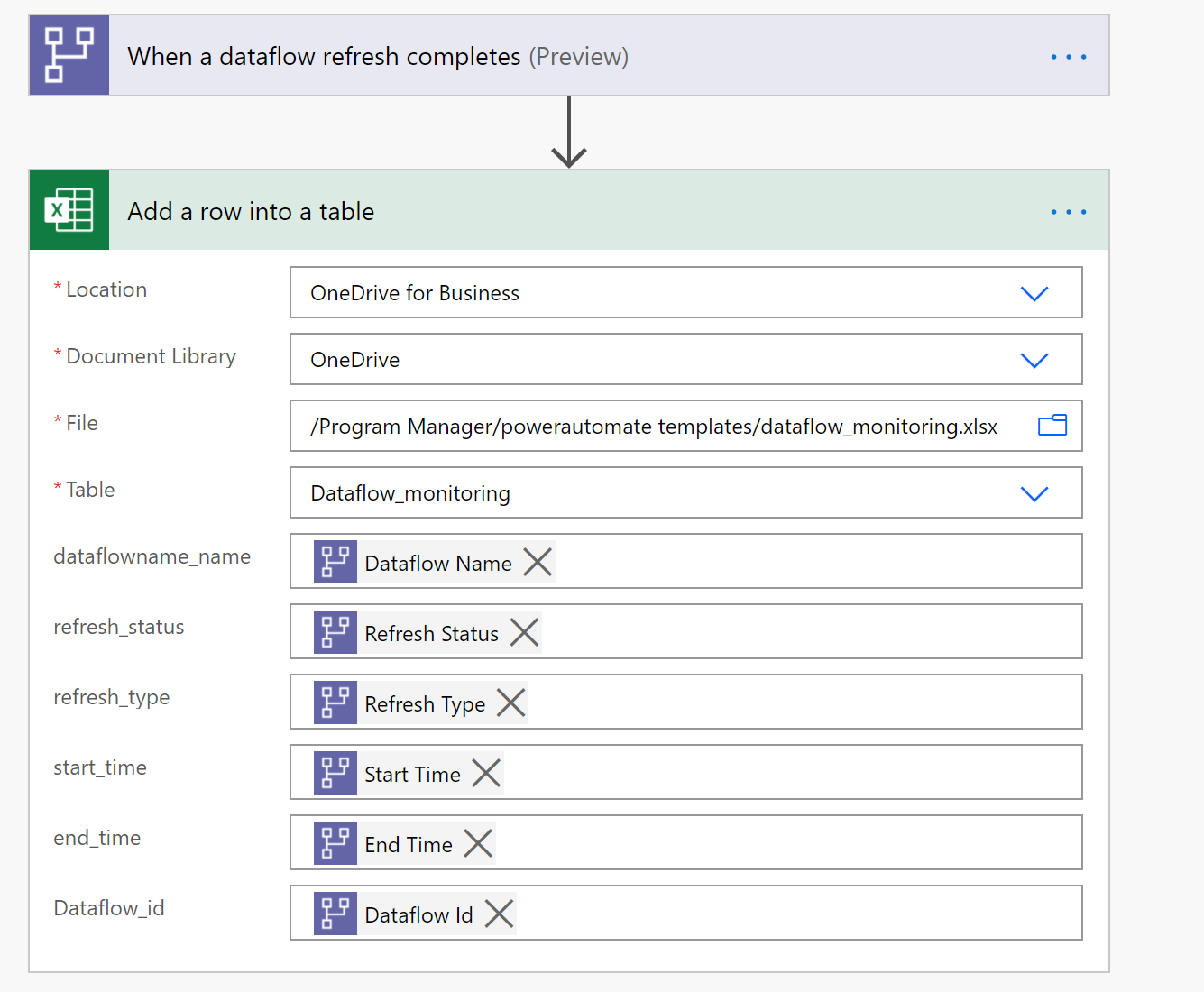Remove the Refresh Type token
Screen dimensions: 1204x992
click(x=510, y=703)
